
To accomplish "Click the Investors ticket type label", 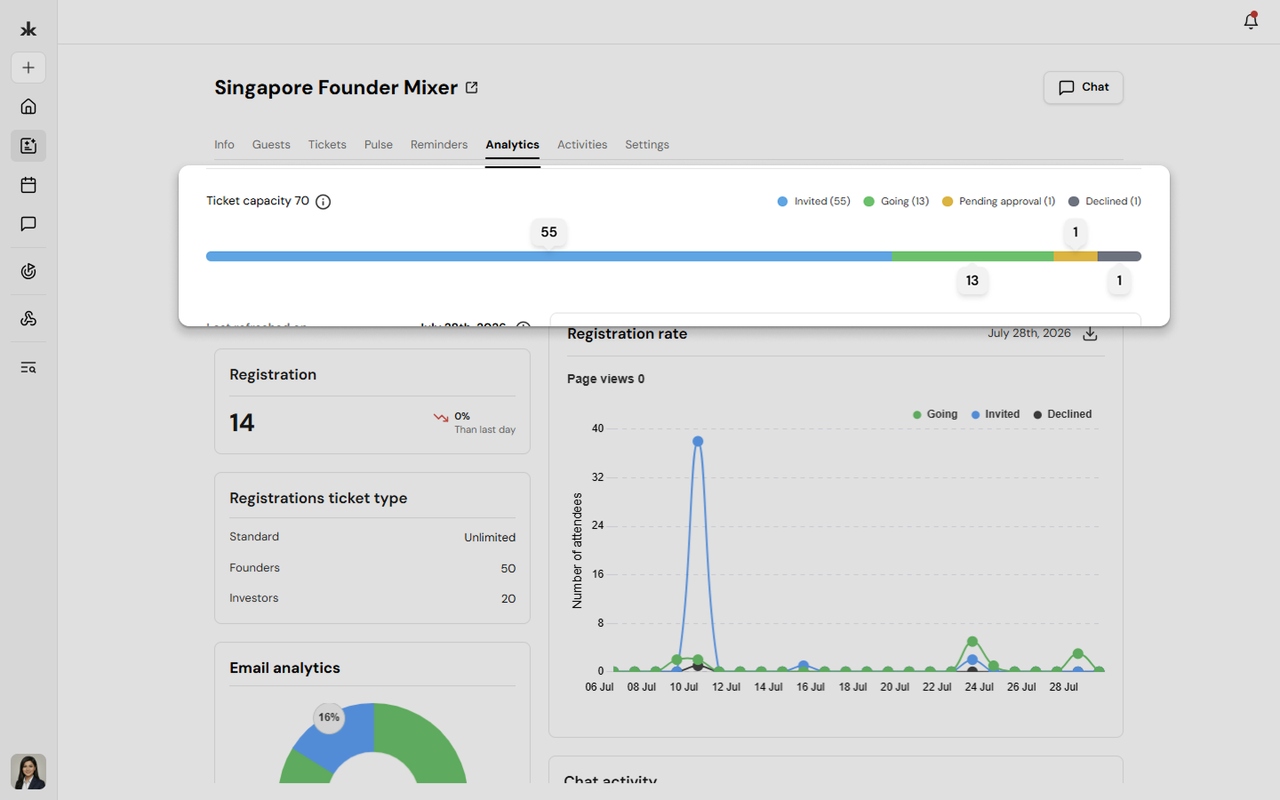I will click(254, 598).
